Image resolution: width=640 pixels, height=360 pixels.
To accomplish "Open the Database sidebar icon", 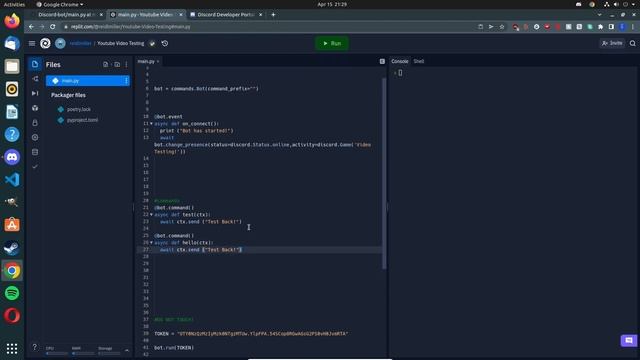I will coord(35,152).
